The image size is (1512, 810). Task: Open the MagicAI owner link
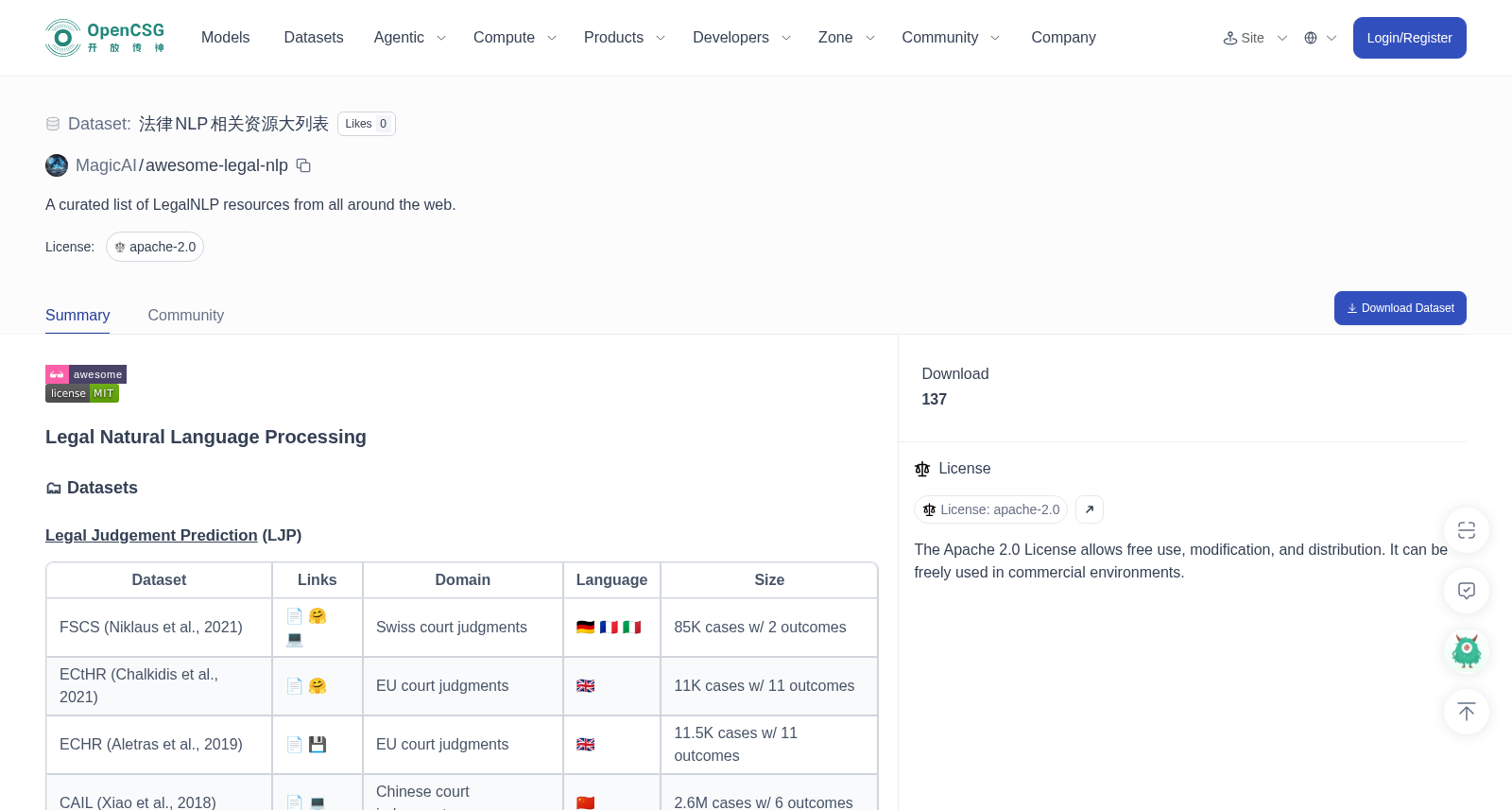(106, 165)
